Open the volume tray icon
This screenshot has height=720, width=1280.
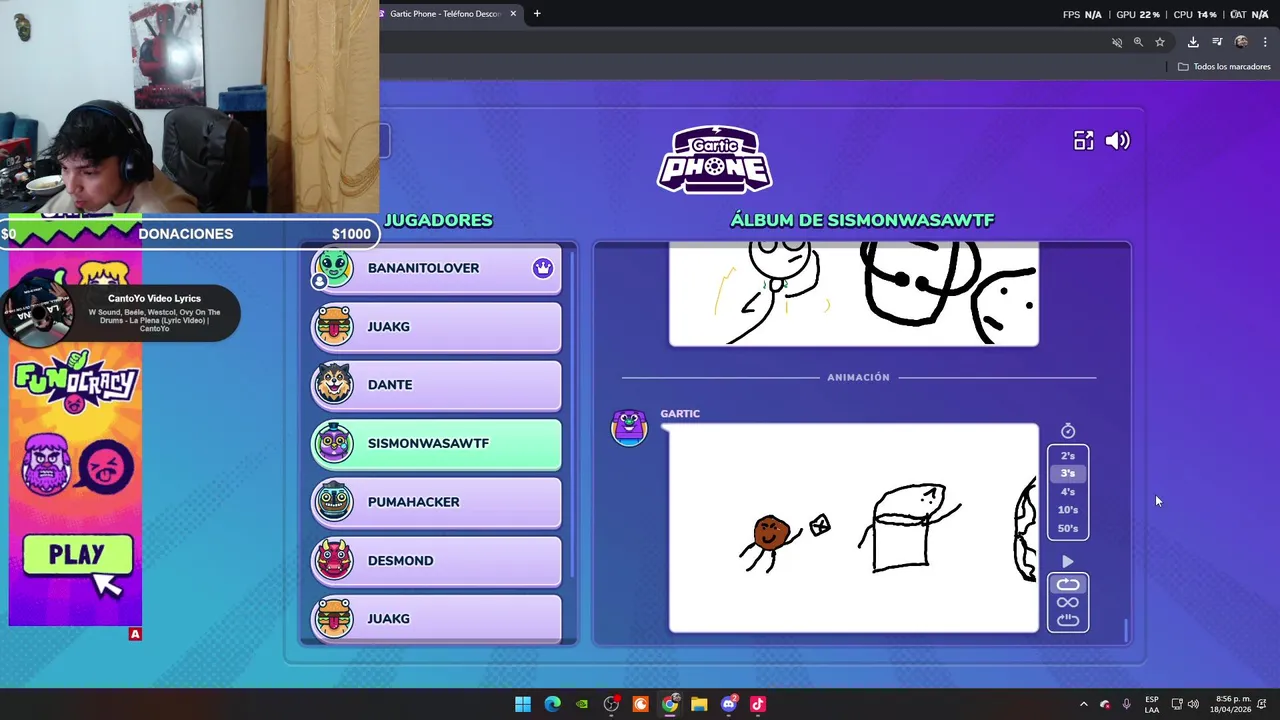click(x=1193, y=705)
